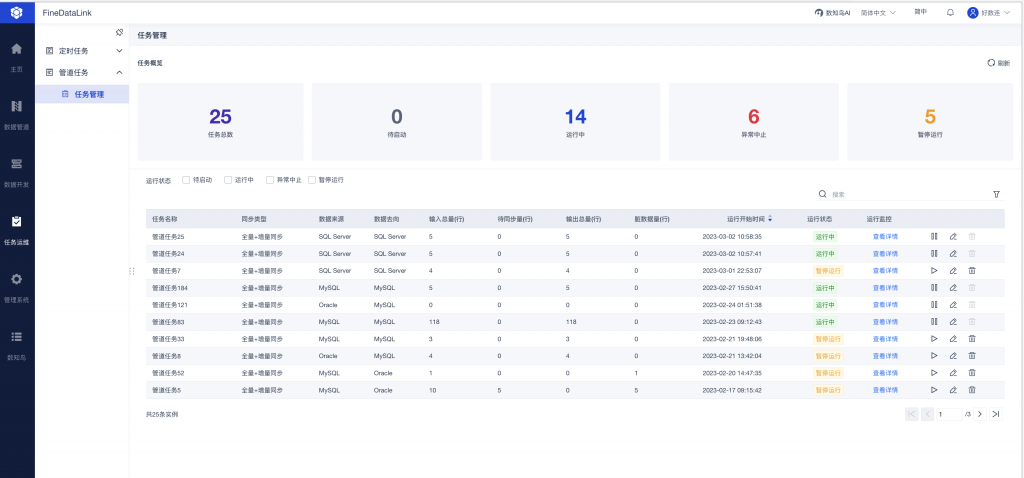Click the task search field
This screenshot has height=478, width=1024.
click(x=910, y=195)
